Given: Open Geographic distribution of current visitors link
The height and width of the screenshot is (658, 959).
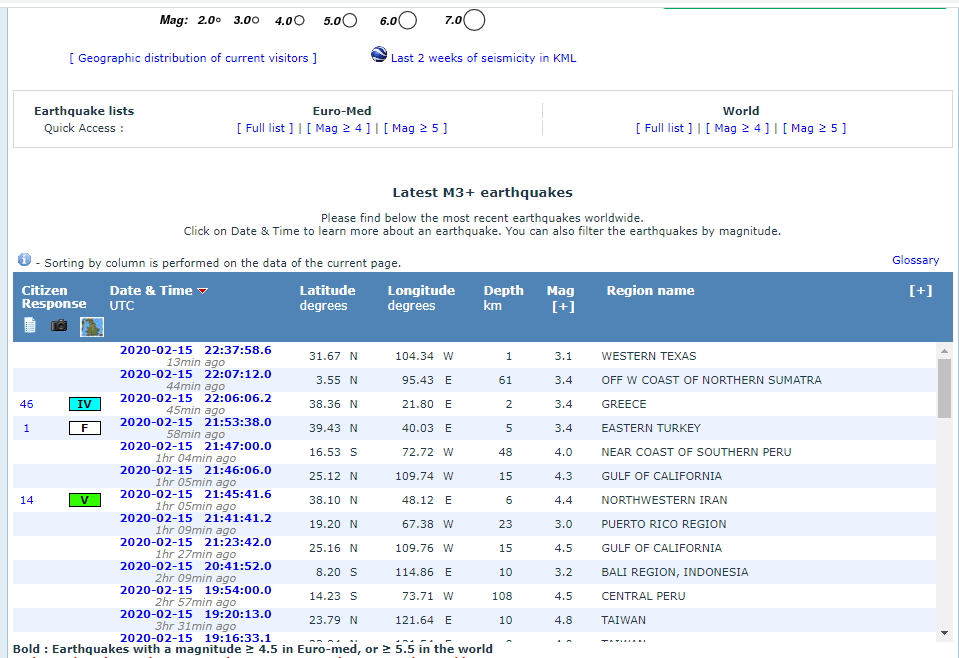Looking at the screenshot, I should pyautogui.click(x=193, y=58).
